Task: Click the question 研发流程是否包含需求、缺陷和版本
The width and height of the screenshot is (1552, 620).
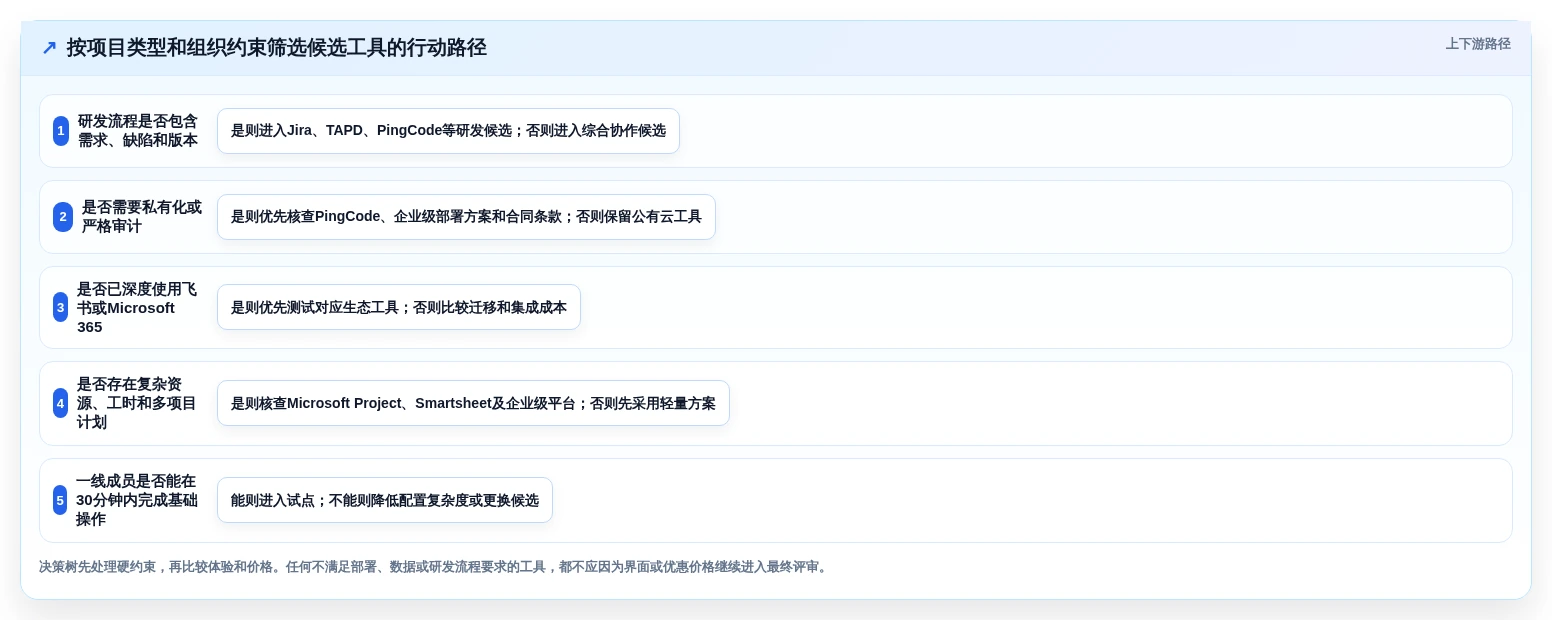Action: click(x=138, y=131)
